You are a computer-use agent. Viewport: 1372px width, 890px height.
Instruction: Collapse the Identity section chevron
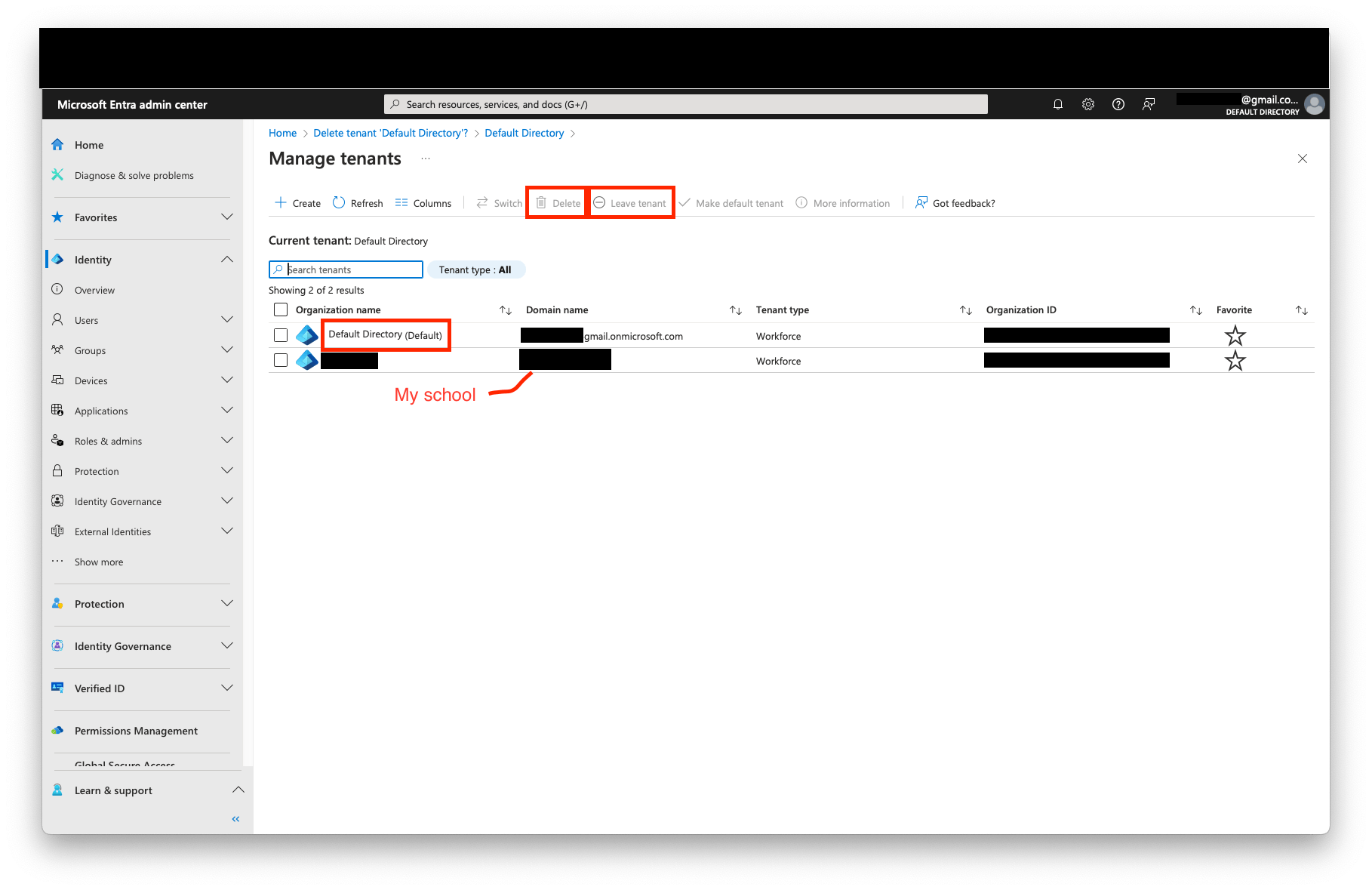tap(227, 259)
